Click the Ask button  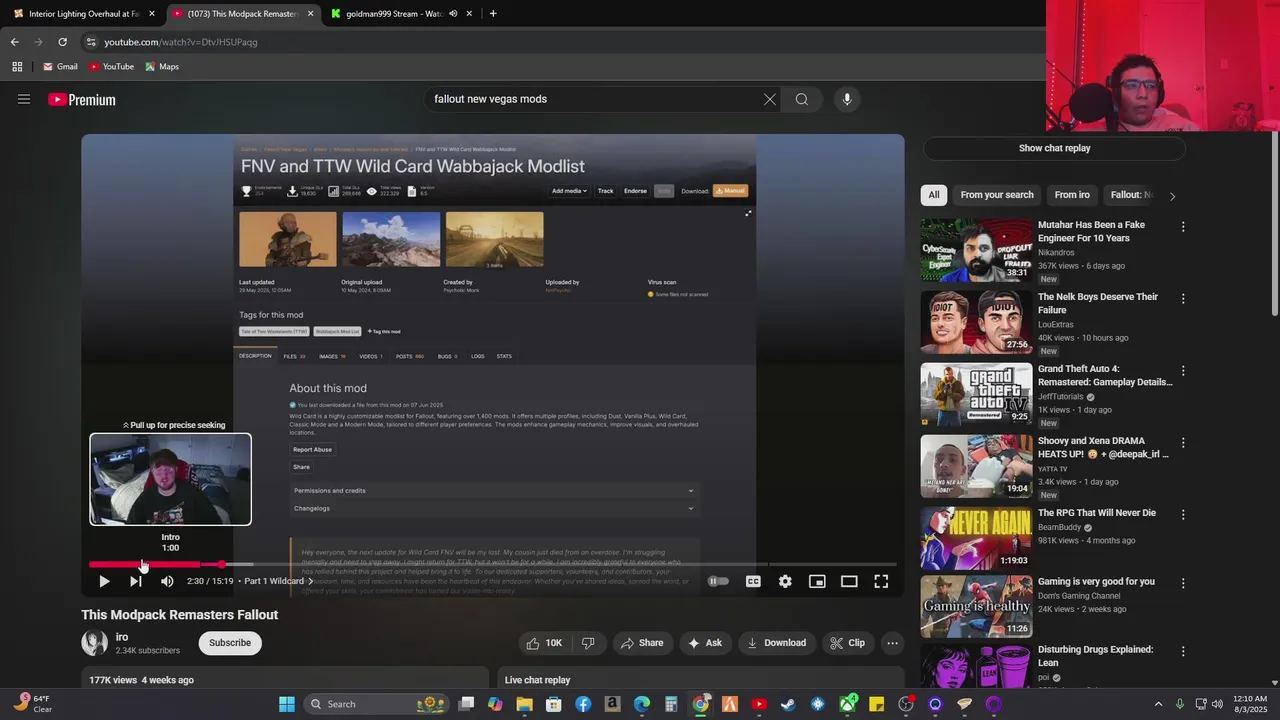point(704,643)
